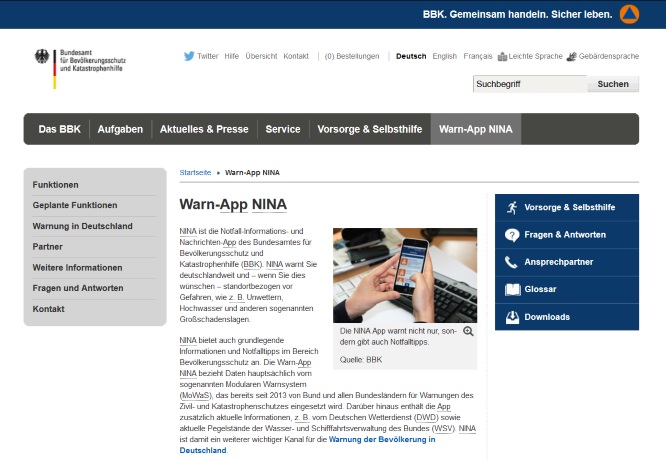This screenshot has height=460, width=666.
Task: Go to Startseite breadcrumb link
Action: [195, 172]
